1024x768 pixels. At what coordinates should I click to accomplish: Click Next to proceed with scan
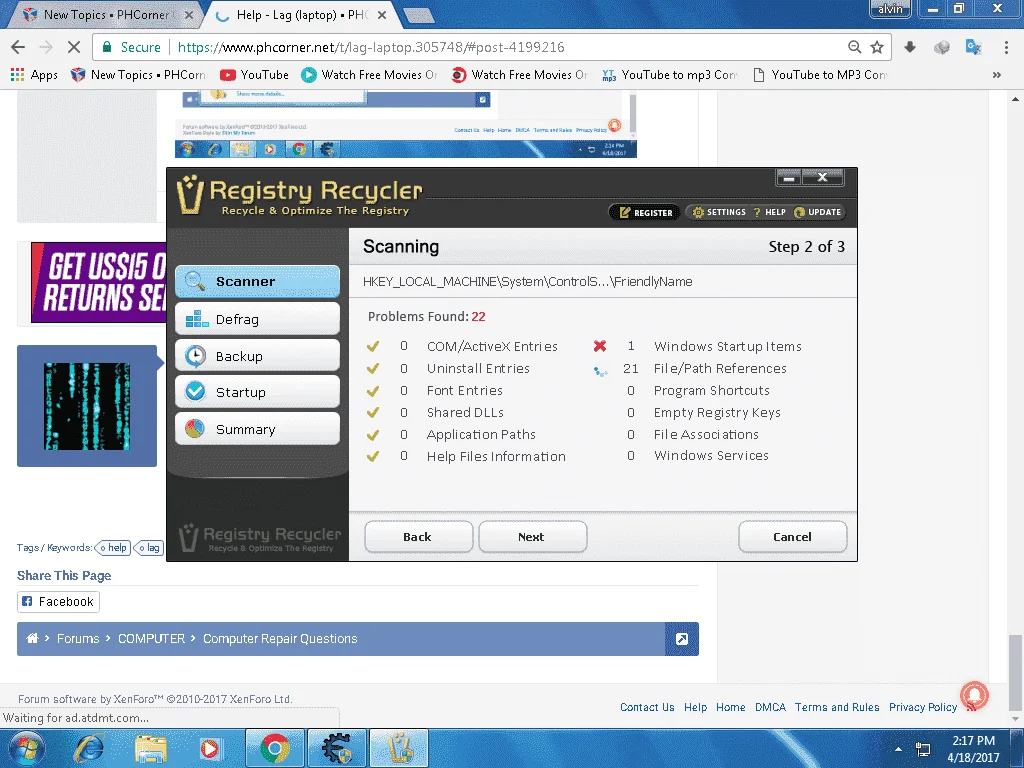tap(532, 537)
